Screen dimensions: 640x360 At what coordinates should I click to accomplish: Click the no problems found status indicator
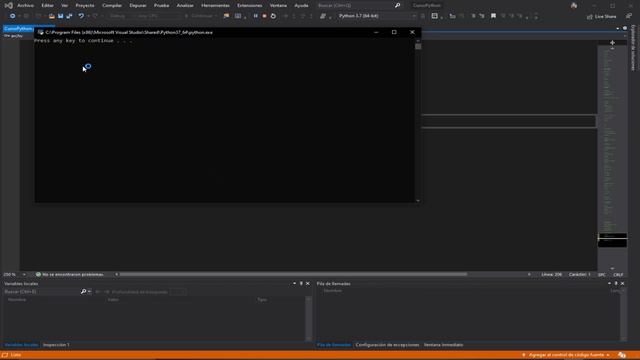69,274
